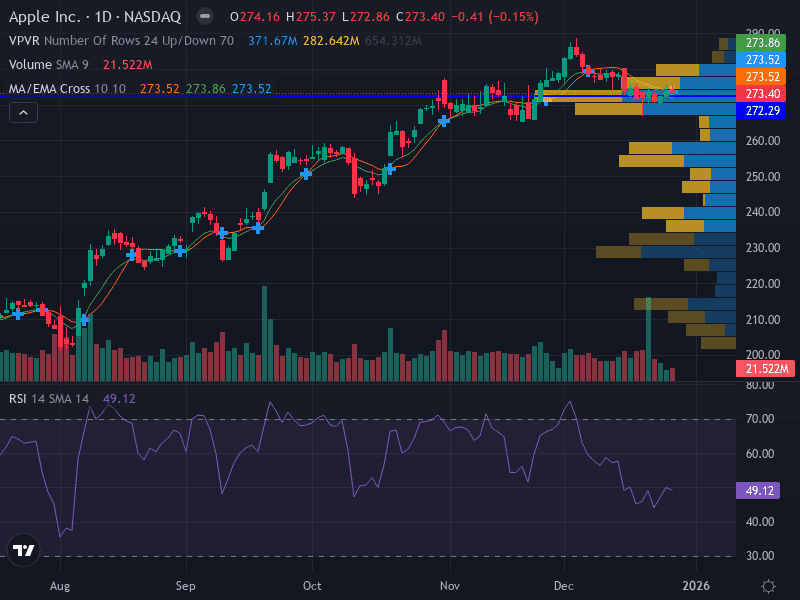Click the gray status pill next to NASDAQ
800x600 pixels.
[x=205, y=17]
